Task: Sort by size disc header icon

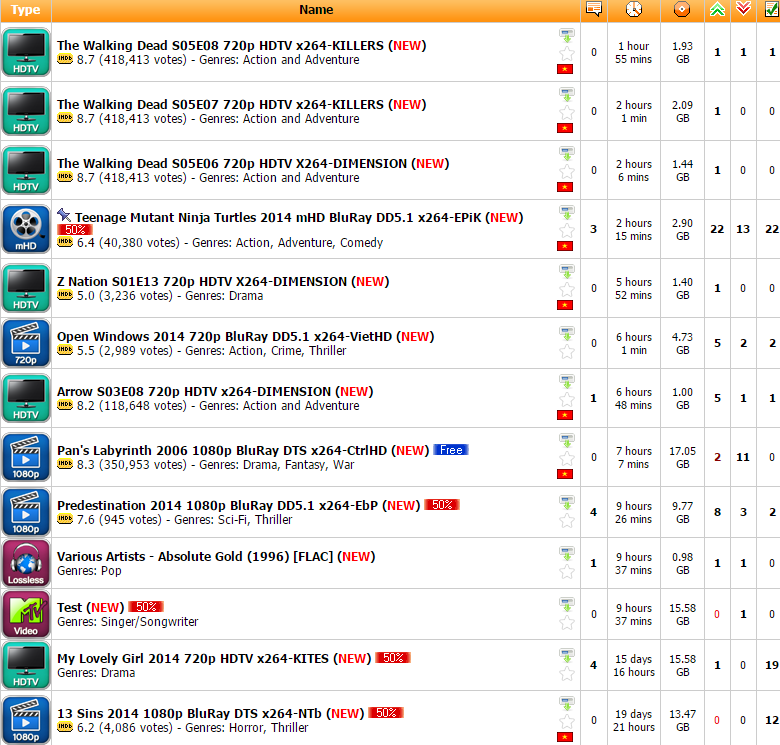Action: [x=682, y=9]
